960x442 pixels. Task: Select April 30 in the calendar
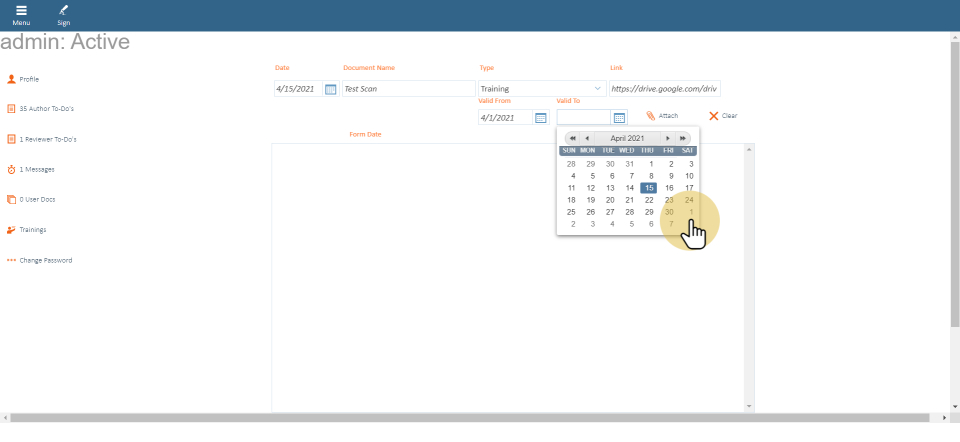[669, 212]
